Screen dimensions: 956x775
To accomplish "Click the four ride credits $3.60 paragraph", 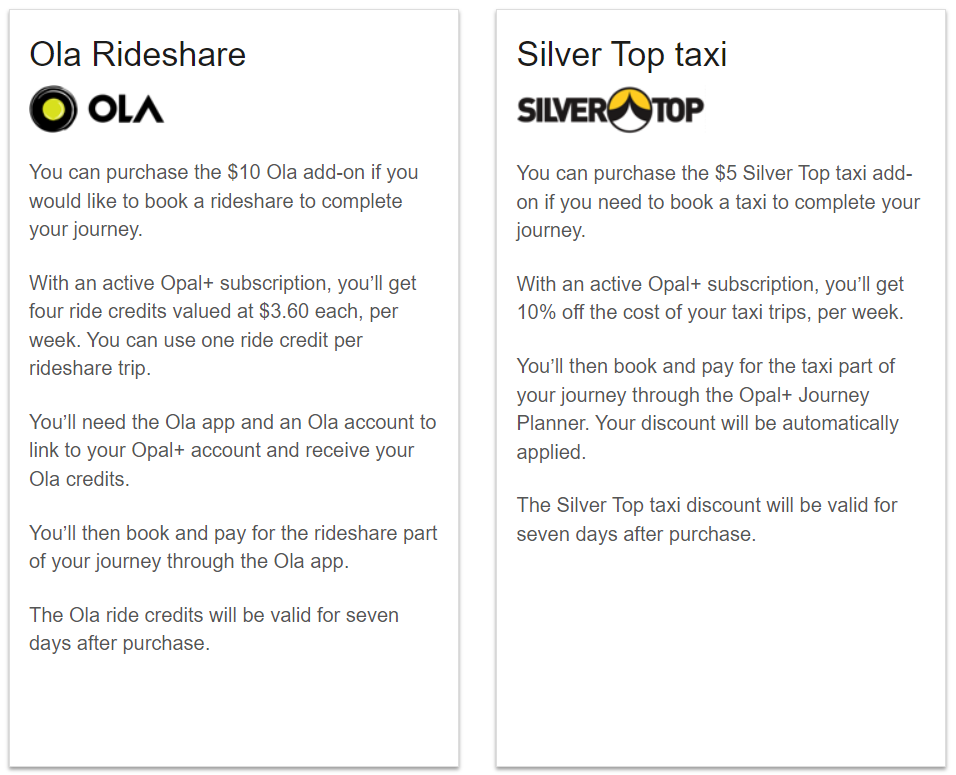I will point(223,326).
